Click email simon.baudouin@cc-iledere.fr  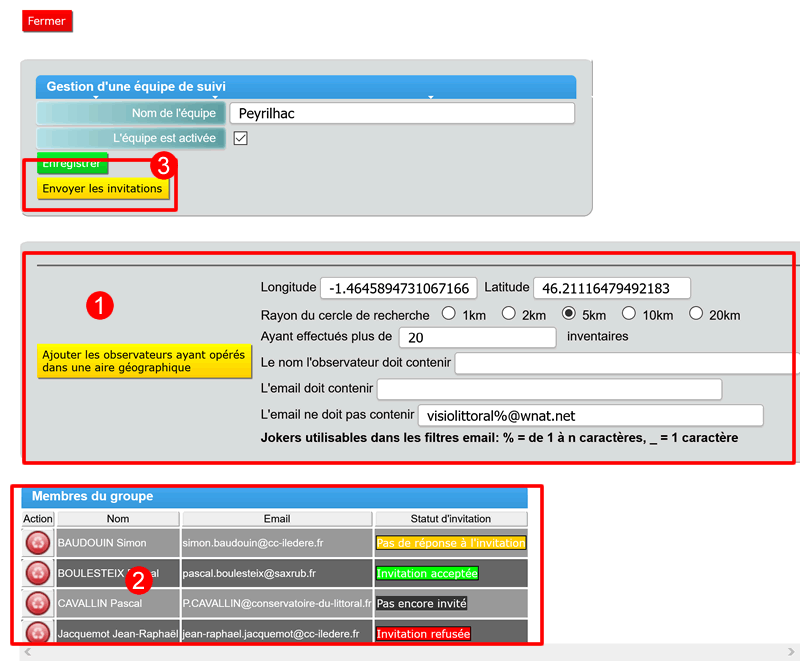pos(253,543)
